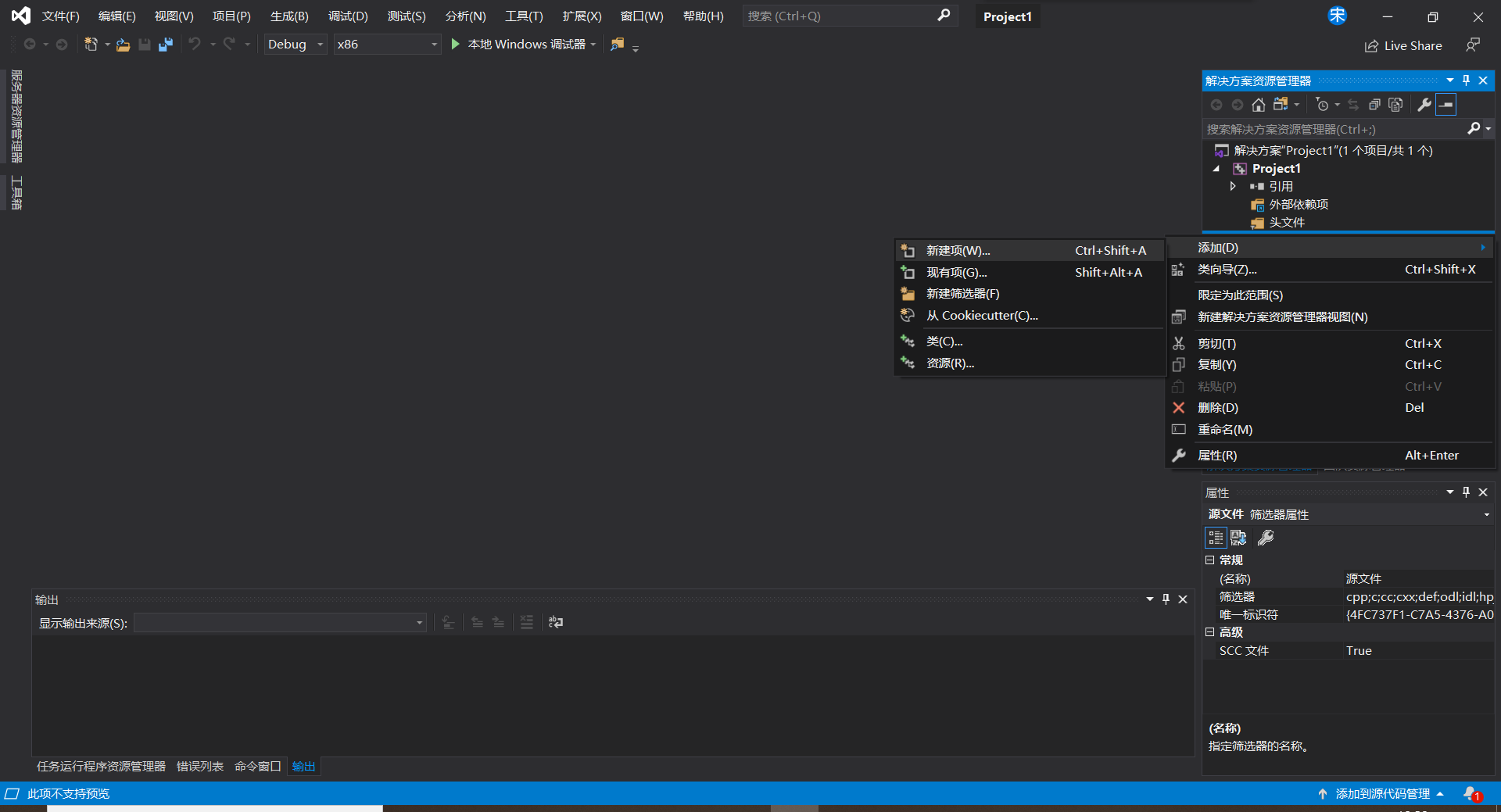
Task: Open the x86 platform dropdown
Action: (x=386, y=45)
